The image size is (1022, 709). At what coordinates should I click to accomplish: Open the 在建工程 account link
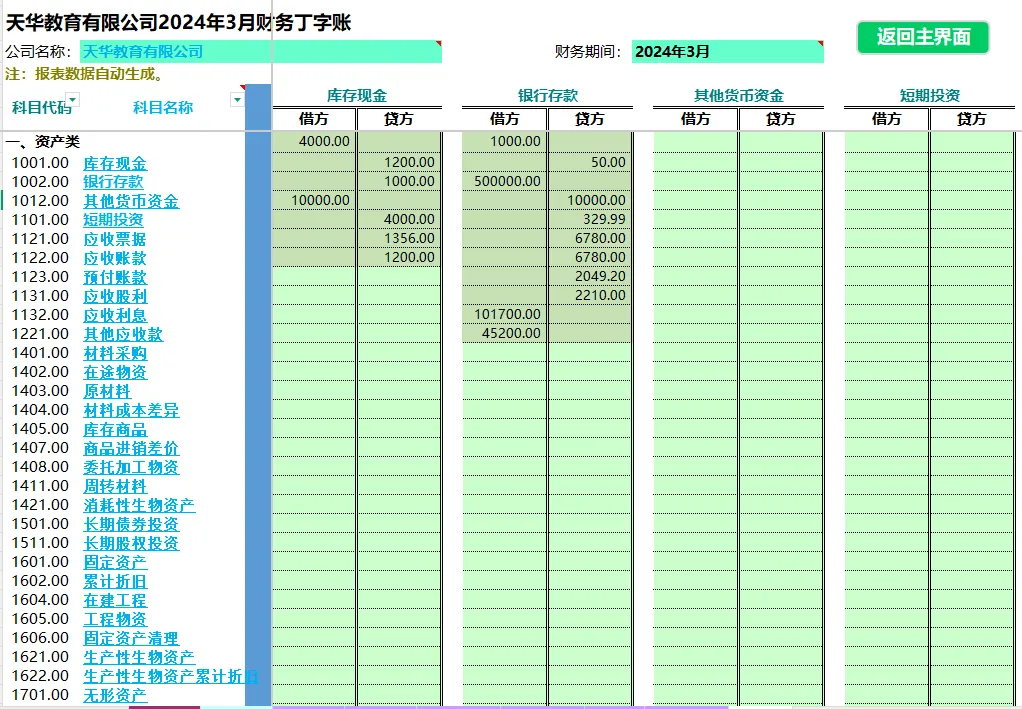(115, 600)
